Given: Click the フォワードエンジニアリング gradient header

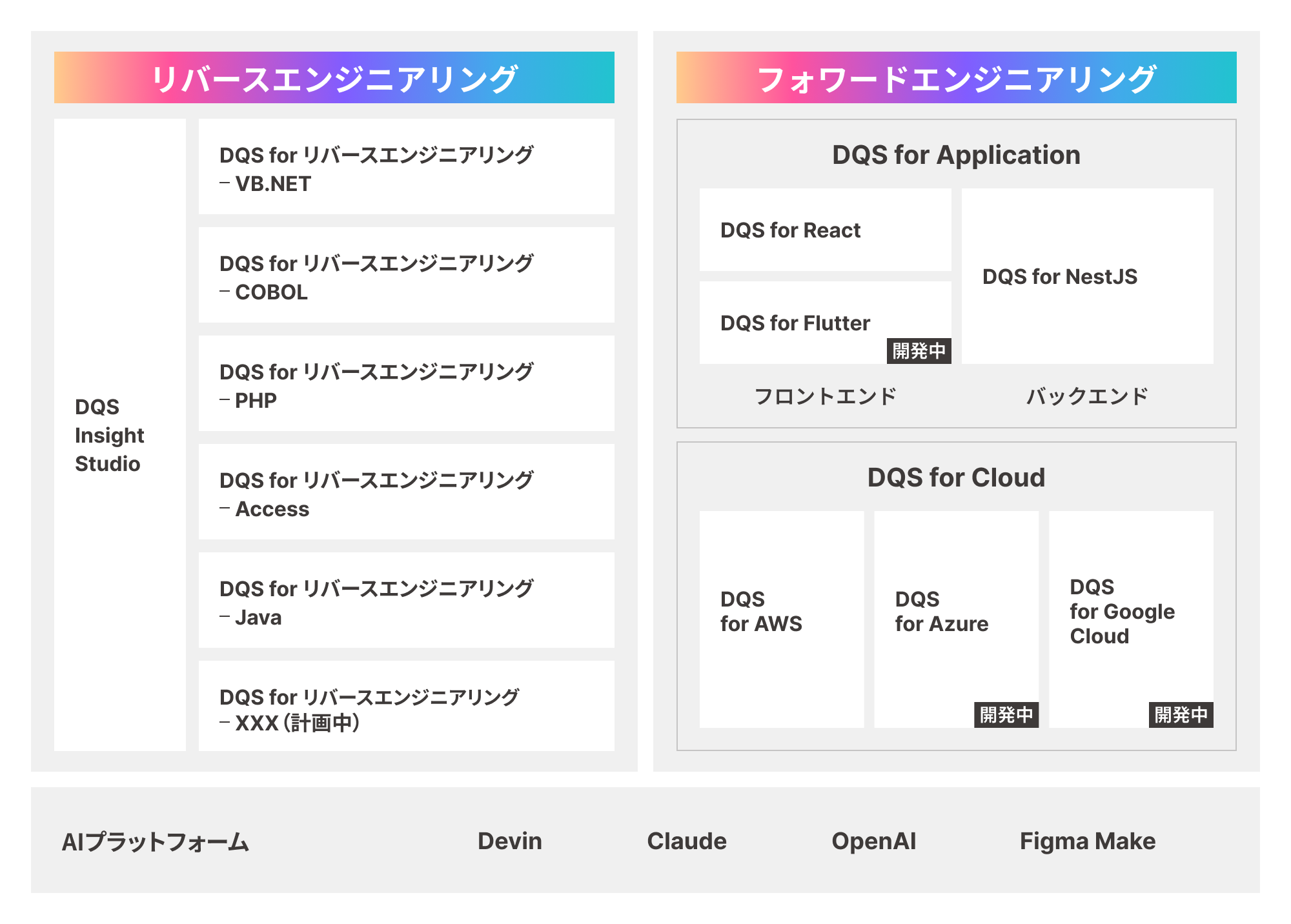Looking at the screenshot, I should point(957,77).
